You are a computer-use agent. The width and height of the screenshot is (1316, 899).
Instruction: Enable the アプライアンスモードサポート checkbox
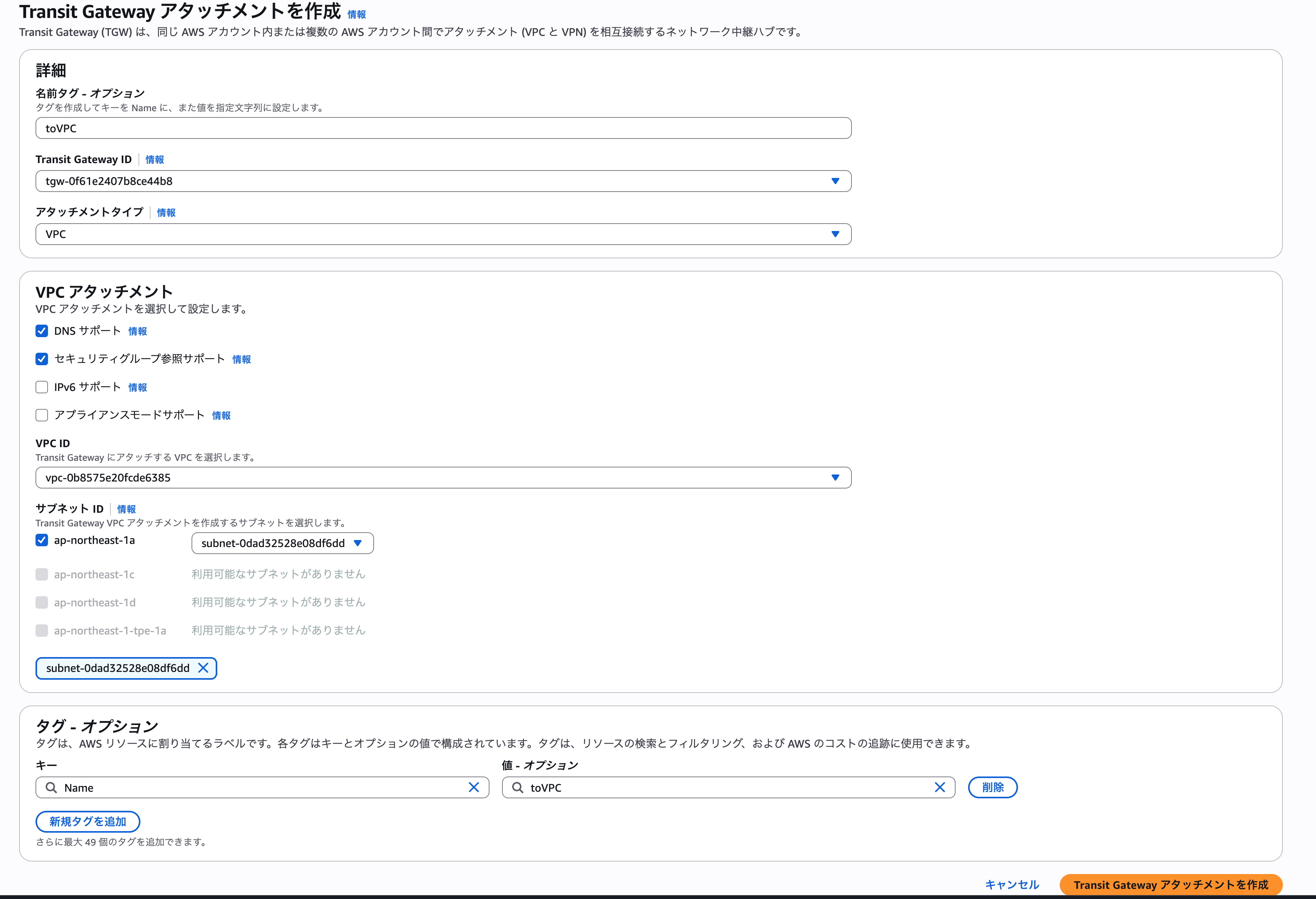[42, 415]
